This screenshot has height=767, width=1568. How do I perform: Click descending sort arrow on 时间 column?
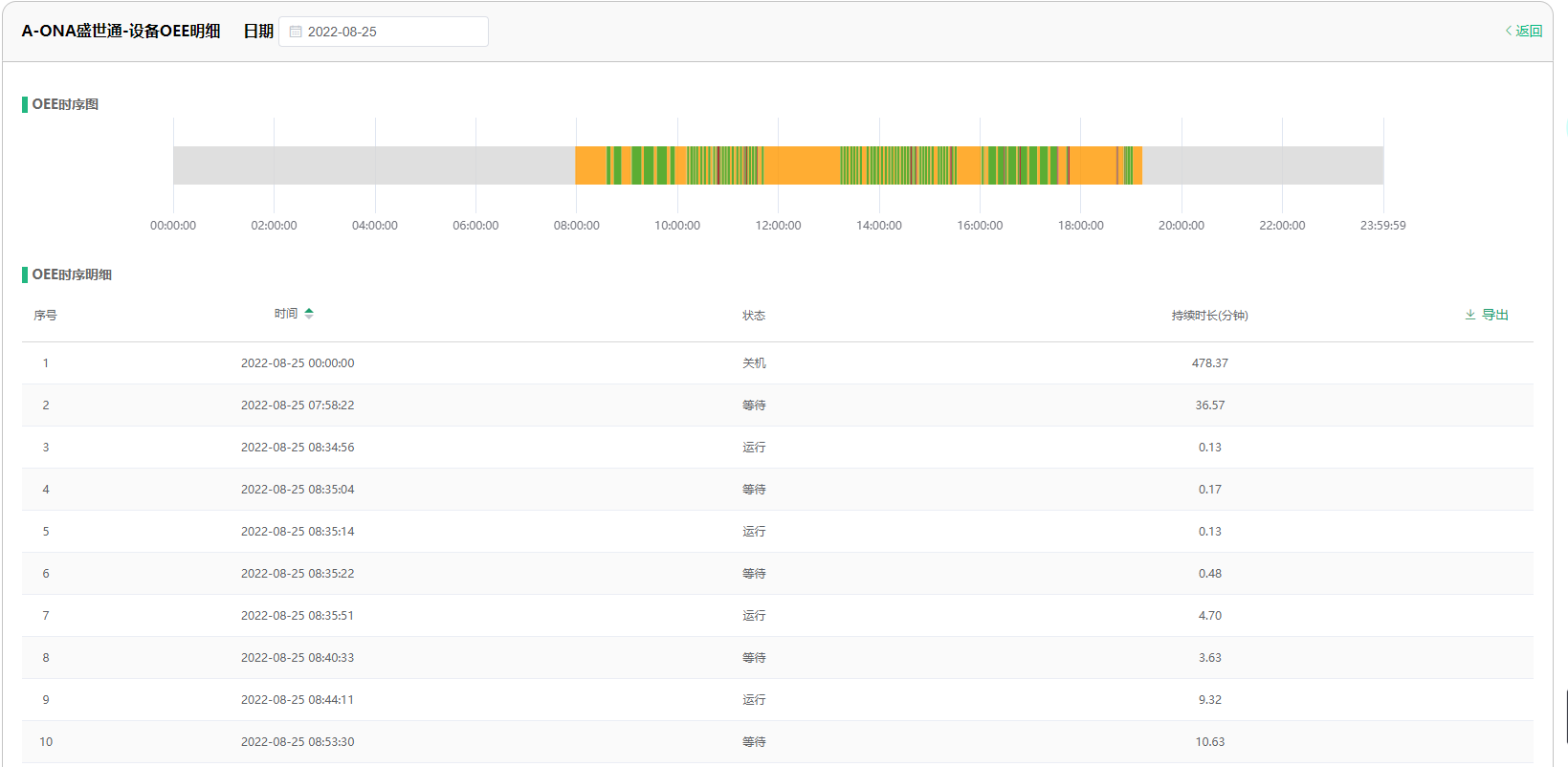pyautogui.click(x=309, y=318)
